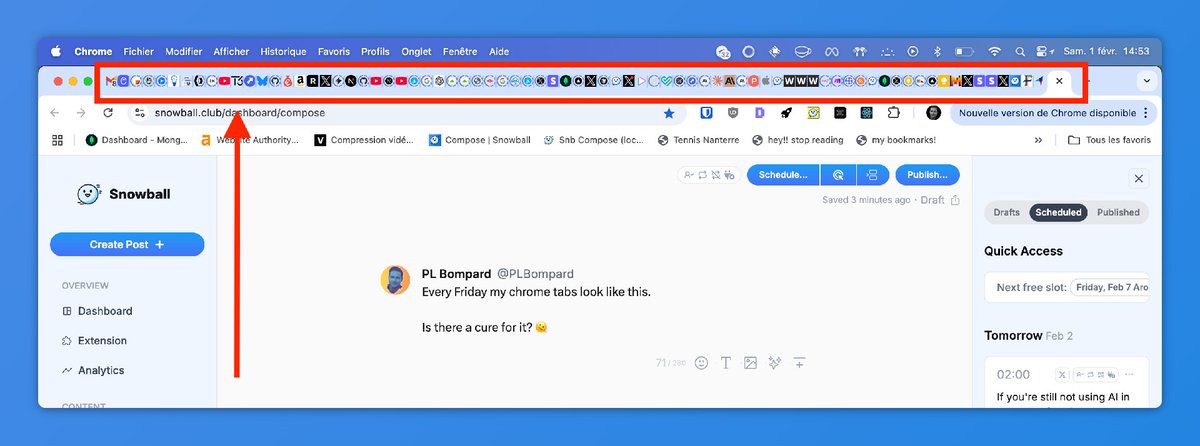The width and height of the screenshot is (1200, 446).
Task: Click the Publish... button
Action: [927, 175]
